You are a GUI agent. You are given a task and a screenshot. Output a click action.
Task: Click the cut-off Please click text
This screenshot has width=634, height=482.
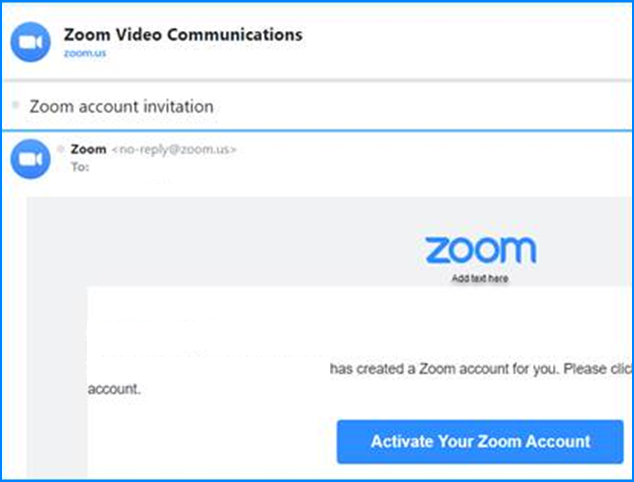click(598, 369)
